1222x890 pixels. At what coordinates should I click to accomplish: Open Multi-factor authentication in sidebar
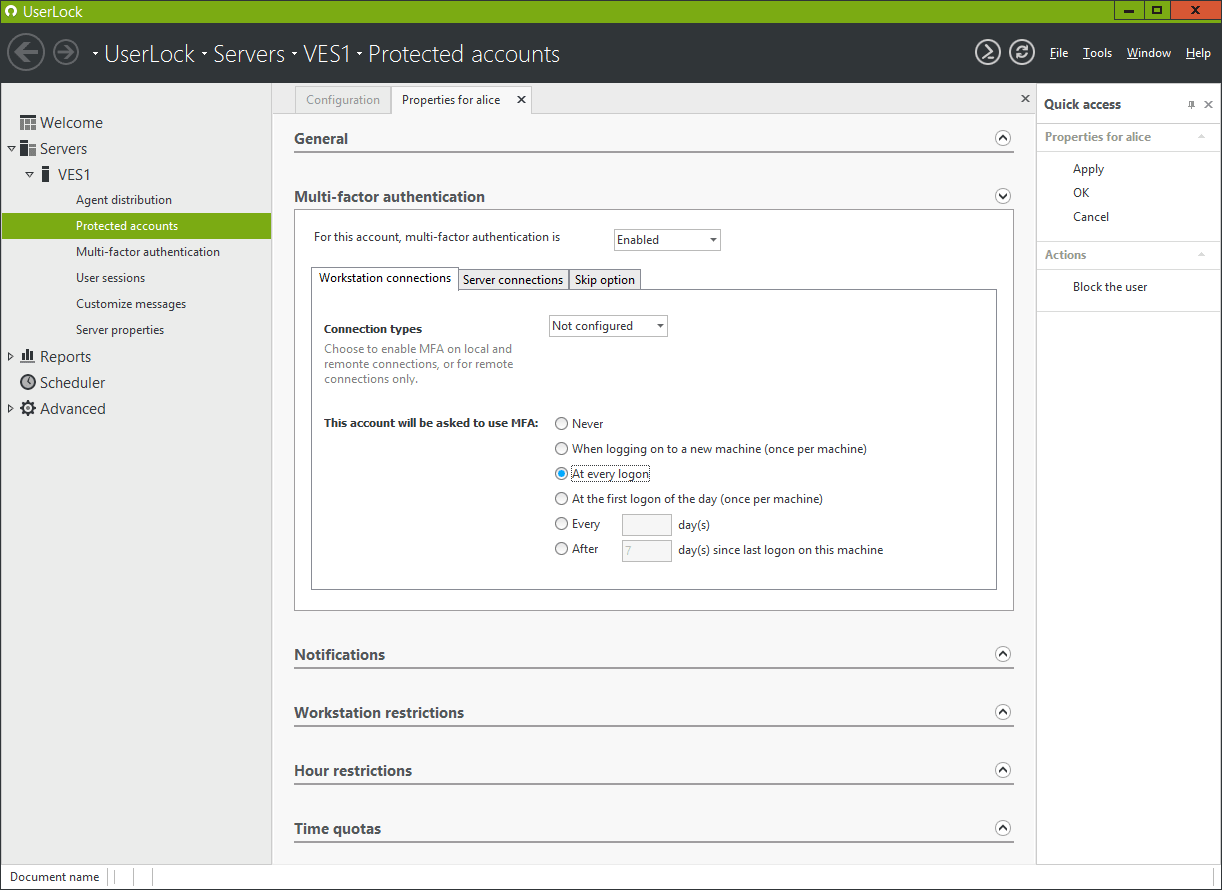pos(148,252)
